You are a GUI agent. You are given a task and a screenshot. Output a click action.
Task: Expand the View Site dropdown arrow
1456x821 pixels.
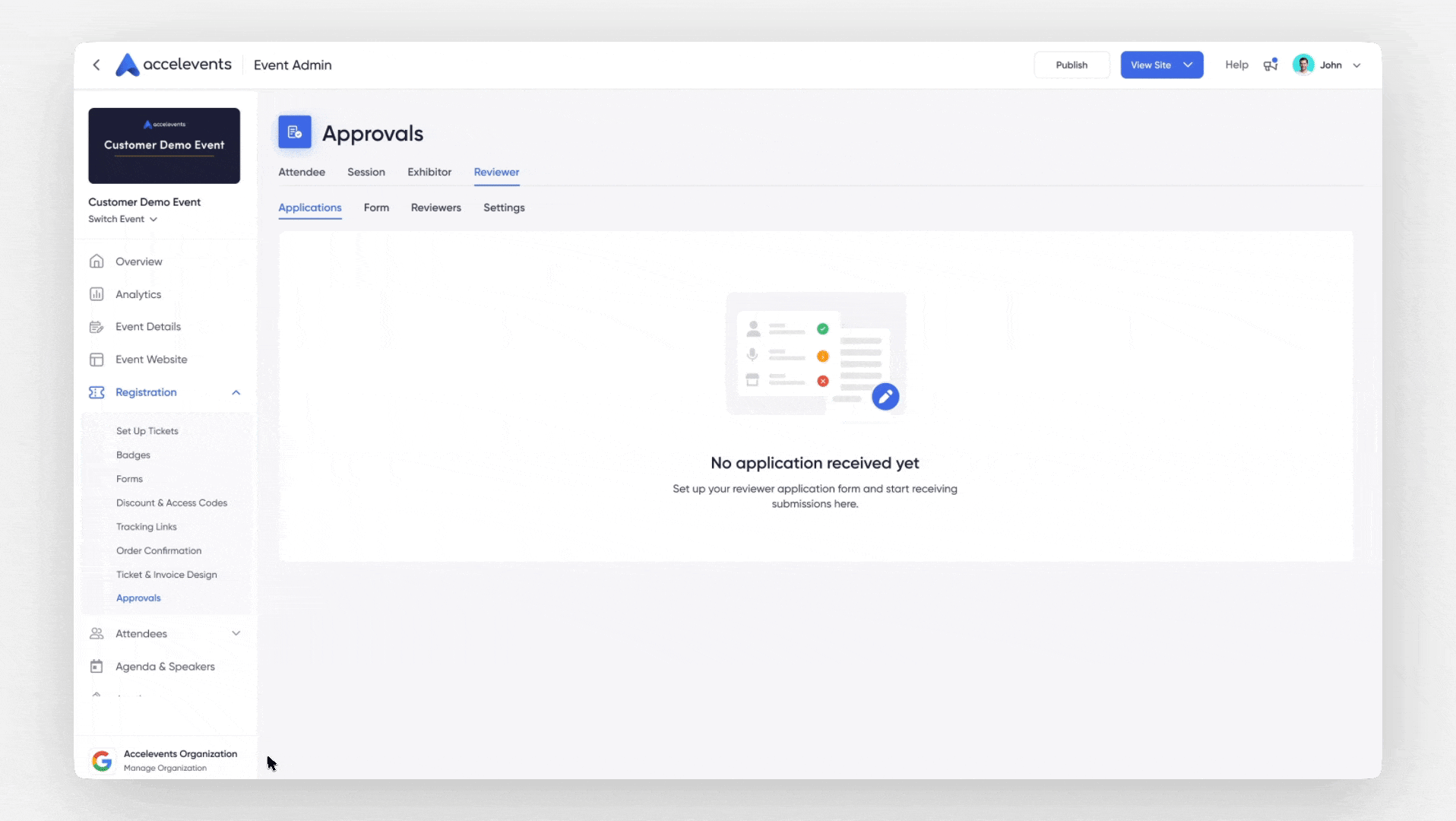pyautogui.click(x=1188, y=65)
